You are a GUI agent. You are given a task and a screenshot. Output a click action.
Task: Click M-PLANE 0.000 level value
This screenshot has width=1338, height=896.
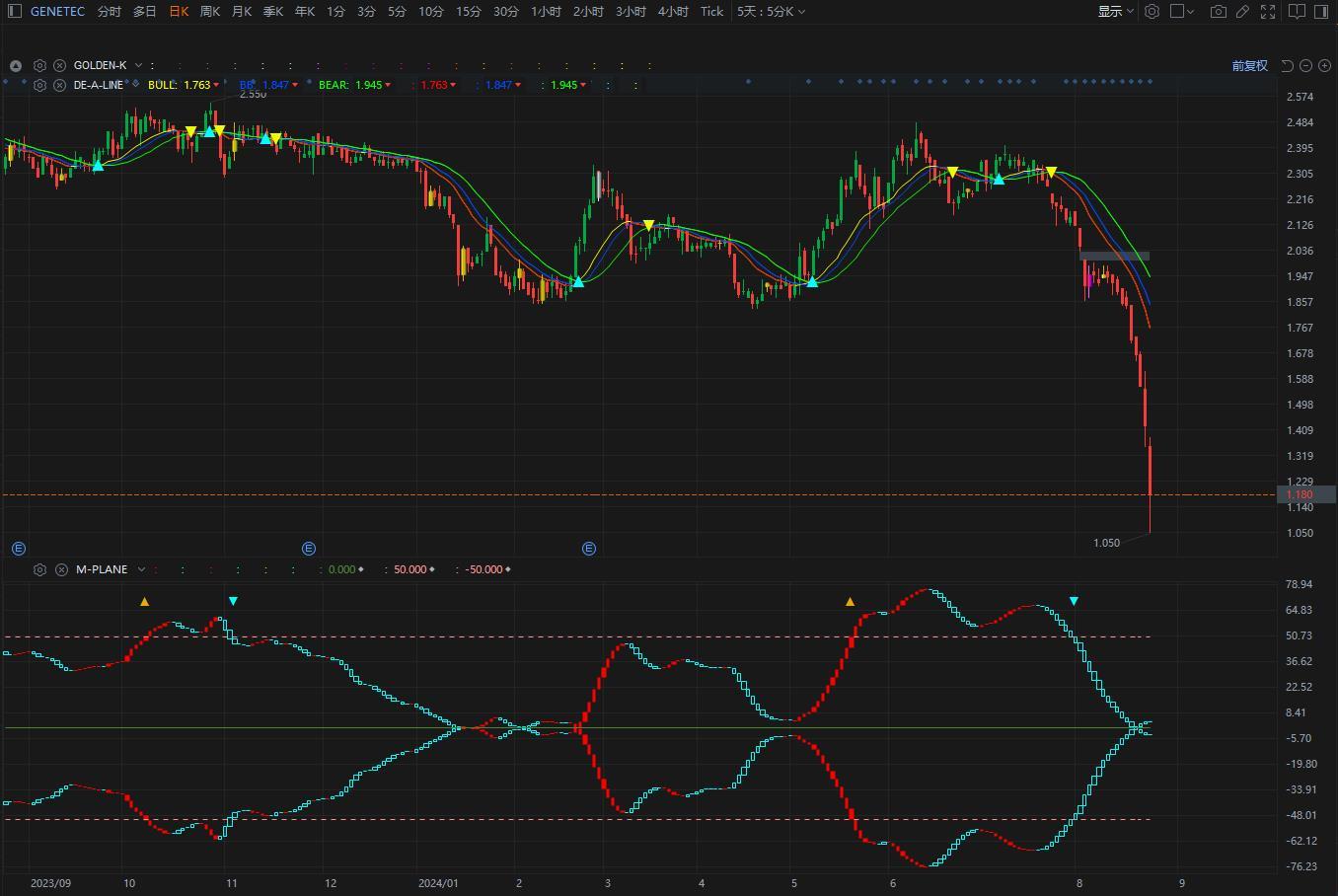coord(341,569)
